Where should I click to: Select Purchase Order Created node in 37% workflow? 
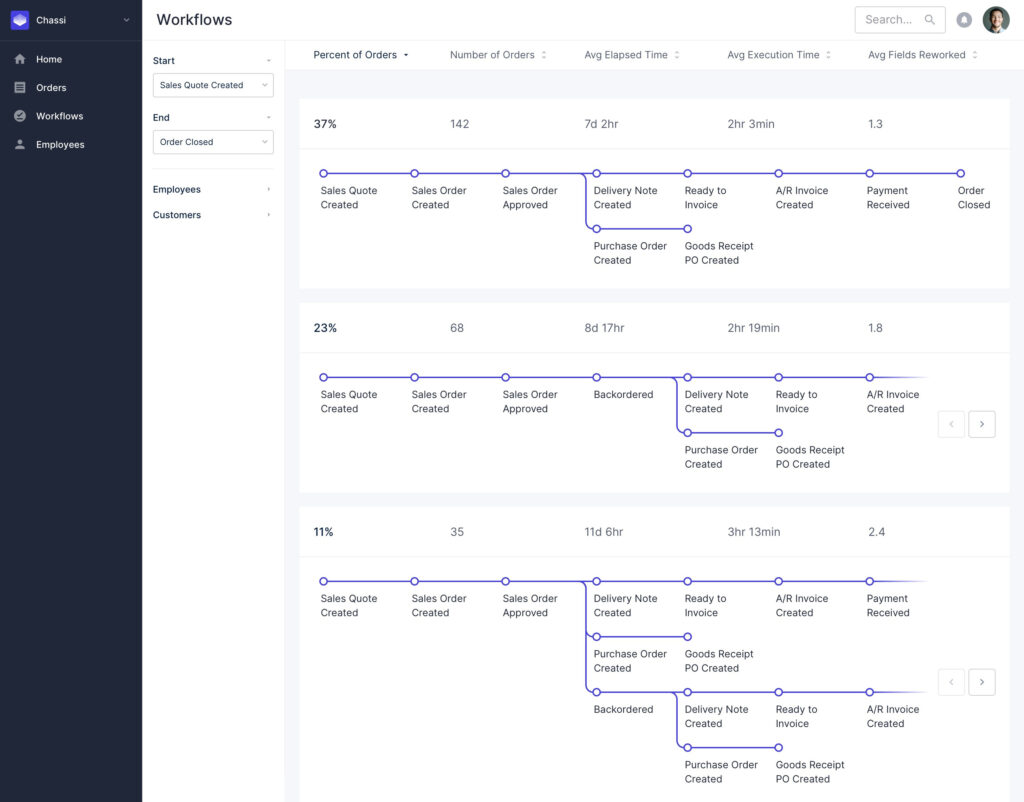[596, 229]
